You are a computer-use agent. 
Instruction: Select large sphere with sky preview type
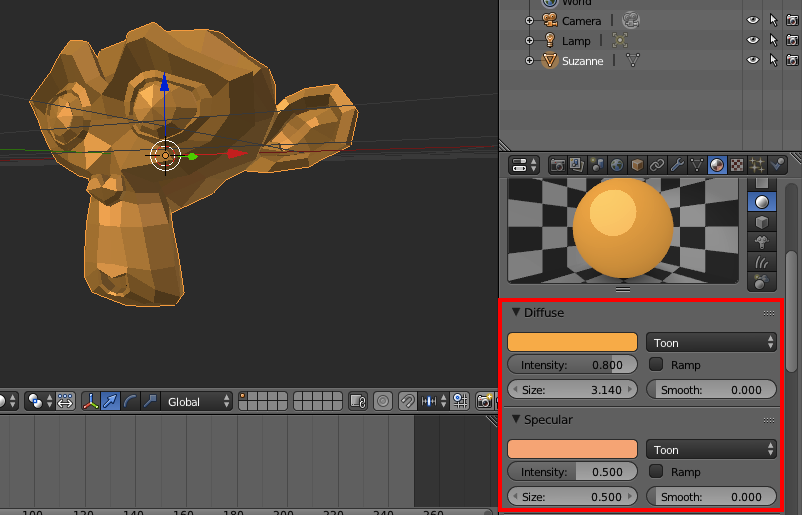(x=762, y=282)
